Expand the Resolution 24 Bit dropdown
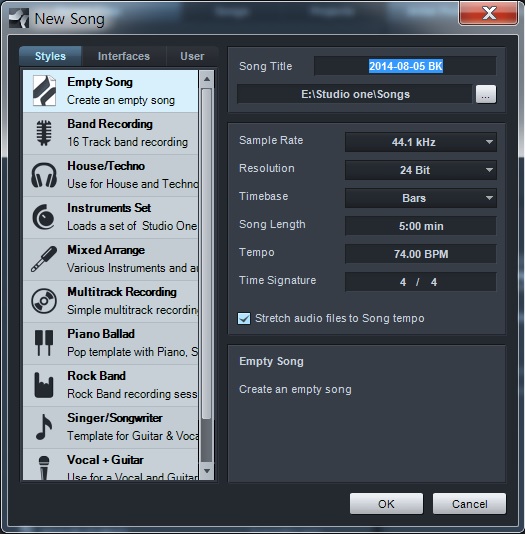This screenshot has width=525, height=537. 421,170
